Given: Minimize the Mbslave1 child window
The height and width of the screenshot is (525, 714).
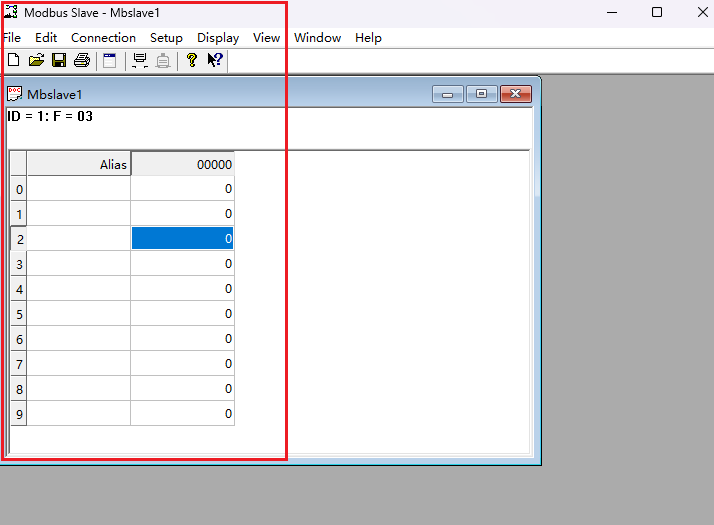Looking at the screenshot, I should pos(447,94).
